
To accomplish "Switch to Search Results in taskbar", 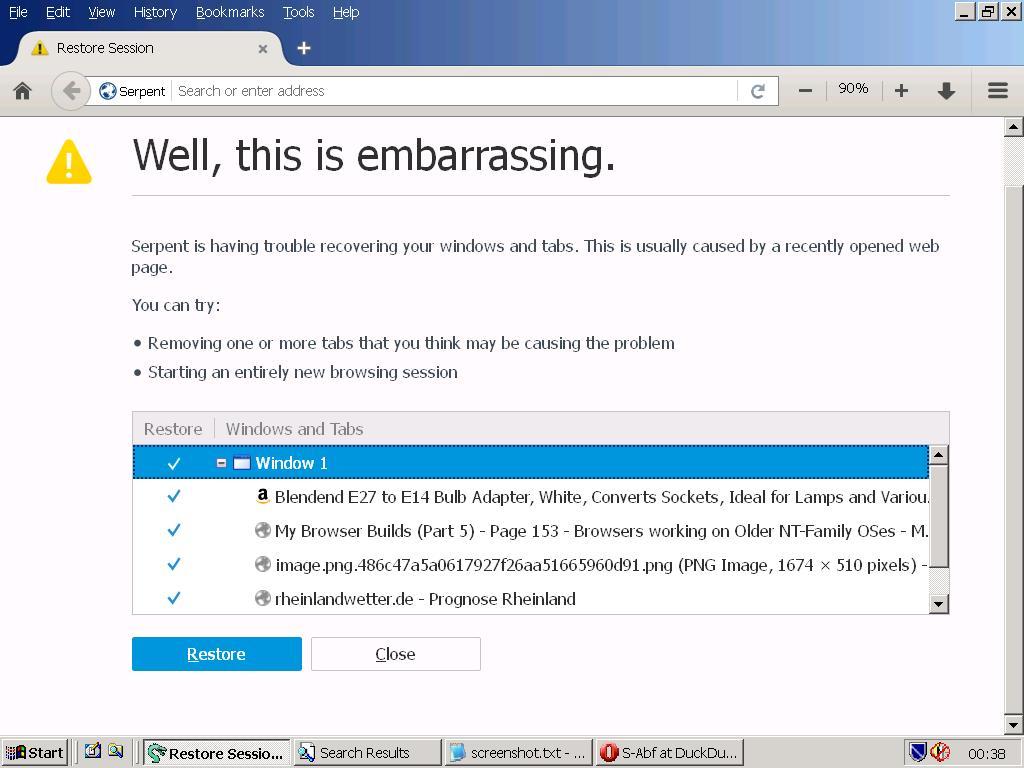I will click(x=367, y=753).
